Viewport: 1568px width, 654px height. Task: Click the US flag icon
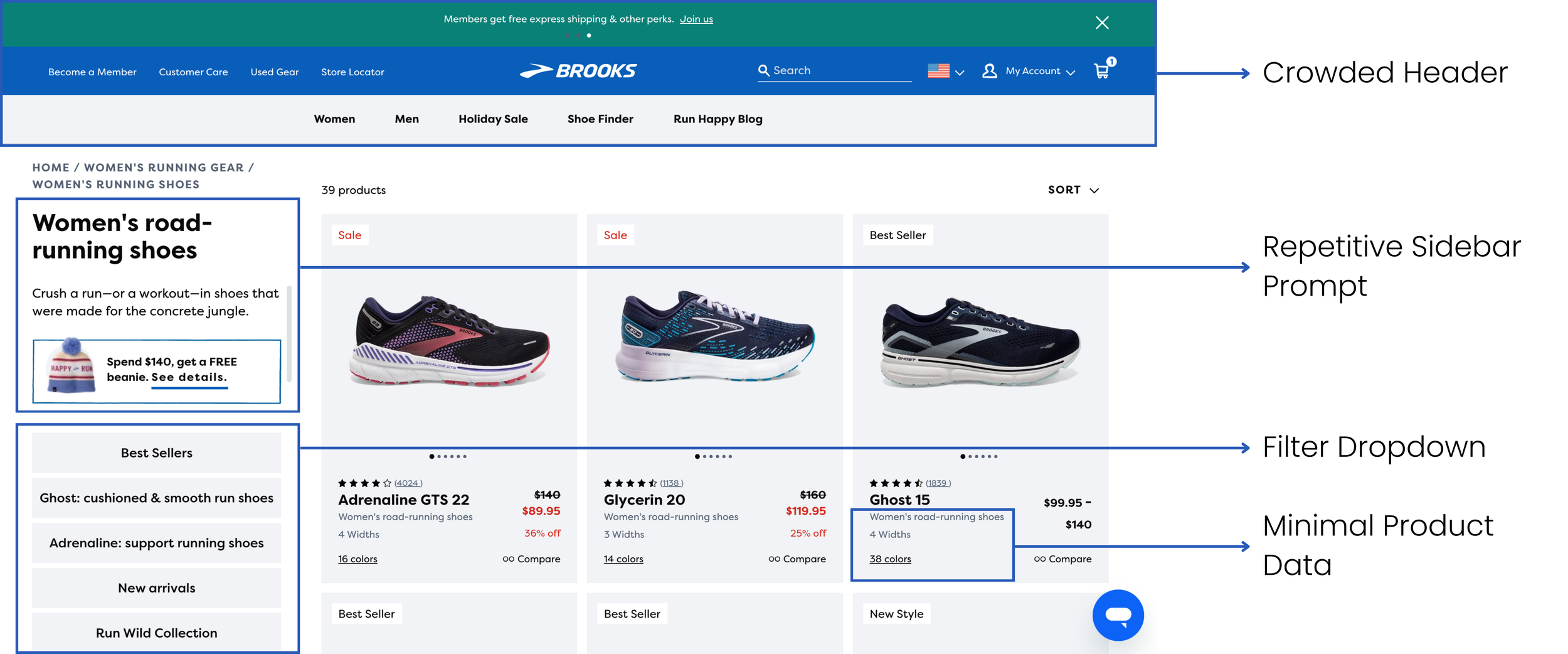(x=938, y=71)
